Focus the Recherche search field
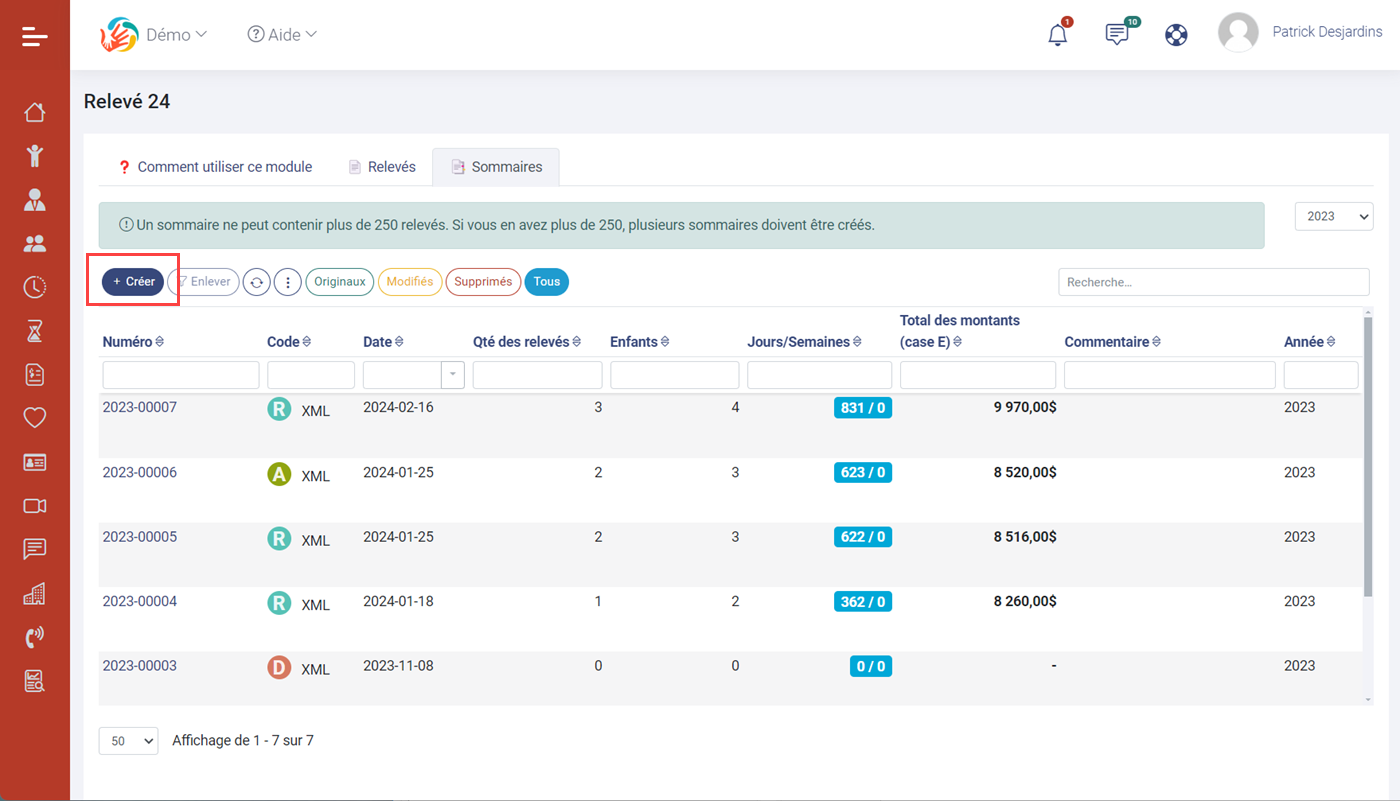This screenshot has width=1400, height=801. click(1214, 282)
